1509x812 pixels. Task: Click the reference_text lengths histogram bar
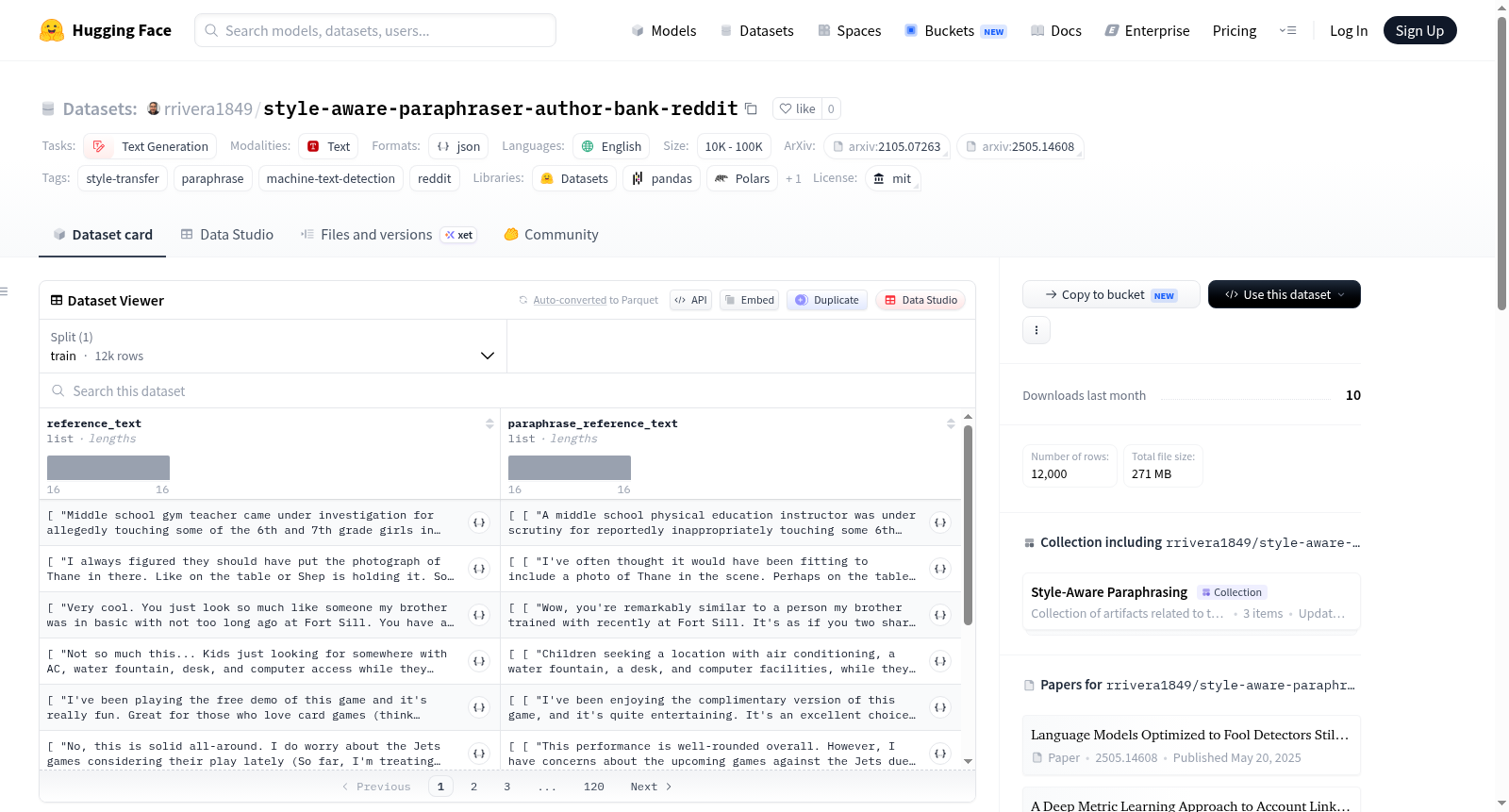(x=108, y=468)
